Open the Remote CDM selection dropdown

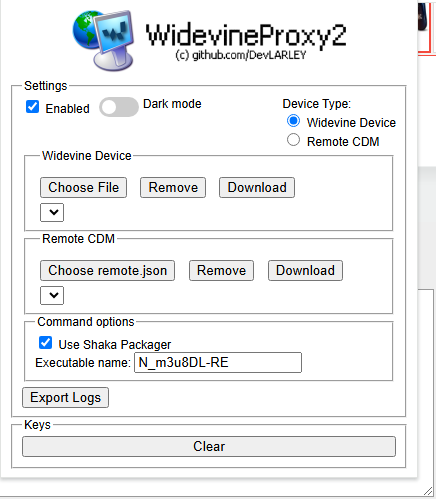tap(52, 295)
